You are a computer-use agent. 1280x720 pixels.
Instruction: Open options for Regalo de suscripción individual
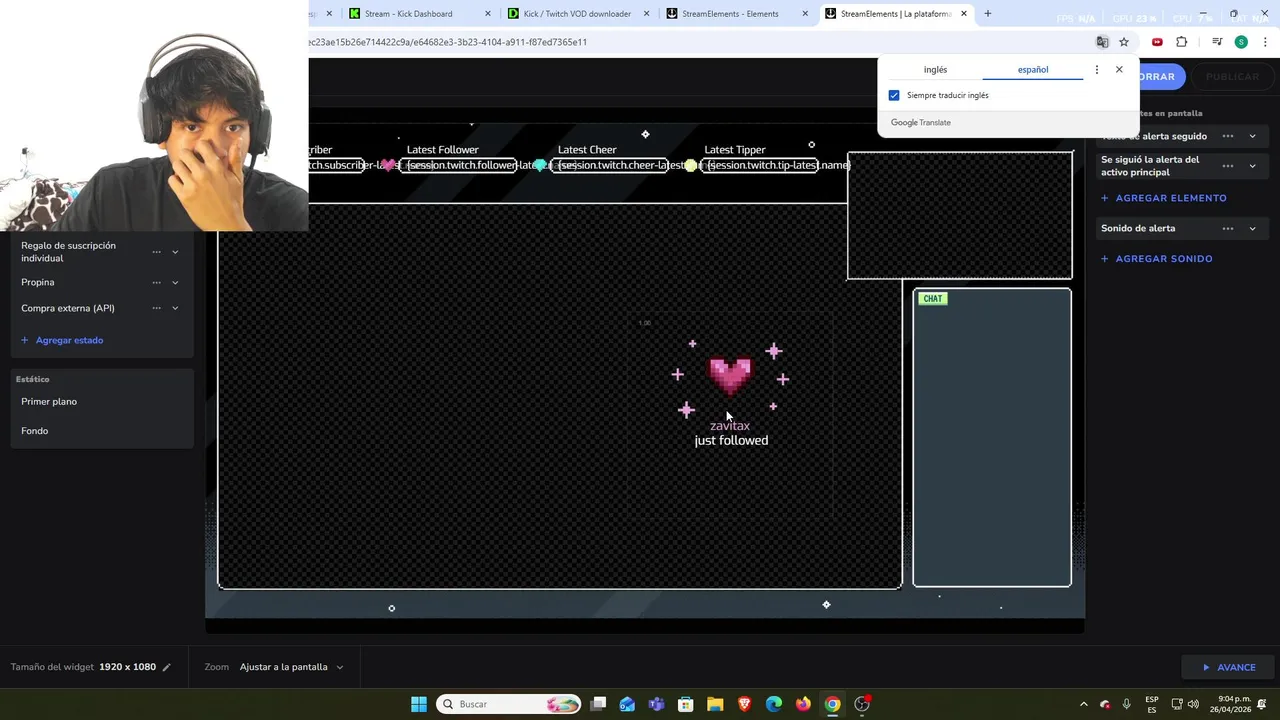point(156,252)
